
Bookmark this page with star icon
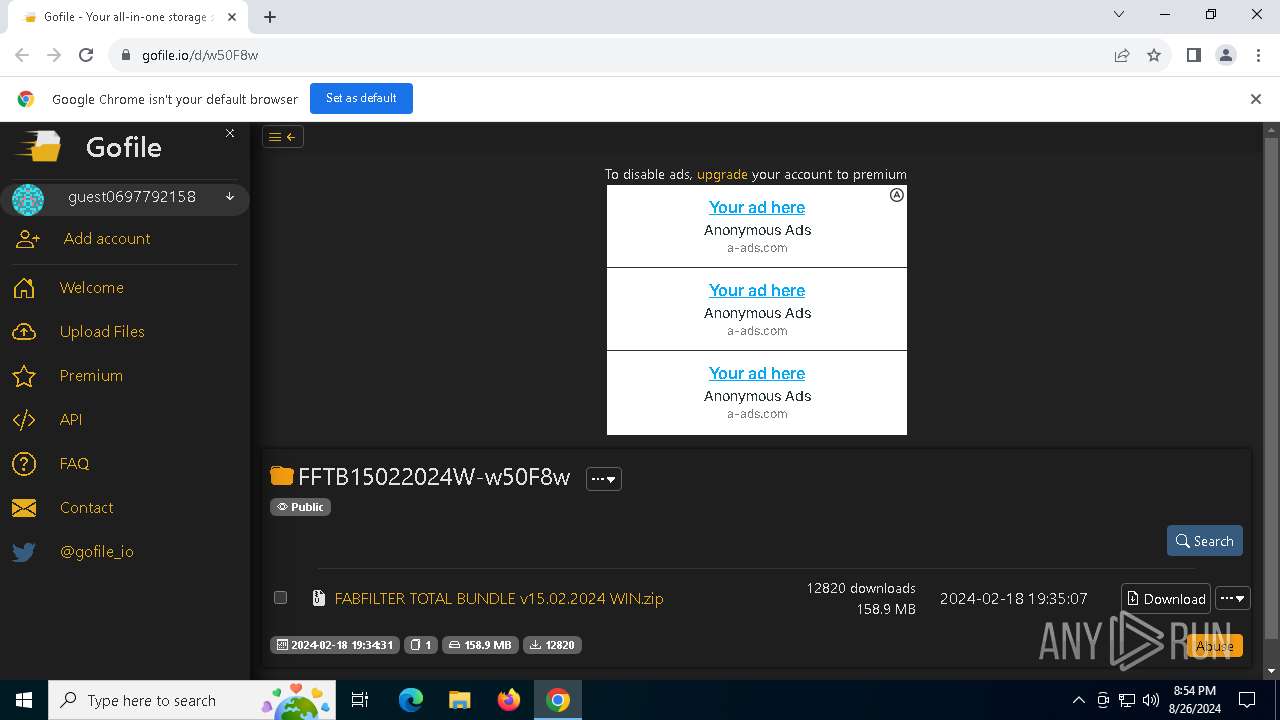[x=1154, y=55]
